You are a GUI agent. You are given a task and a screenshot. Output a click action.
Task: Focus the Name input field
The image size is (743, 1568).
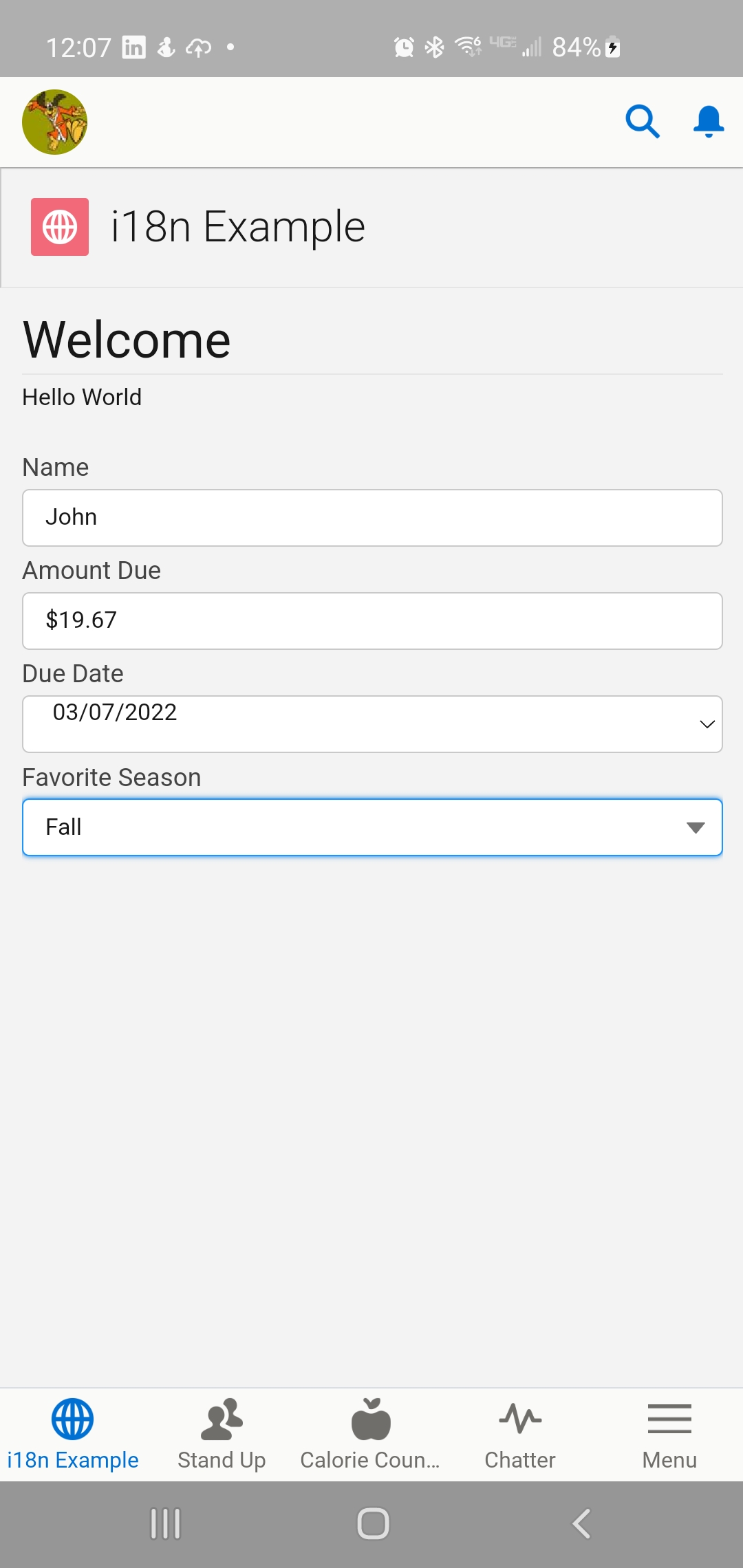pyautogui.click(x=372, y=518)
